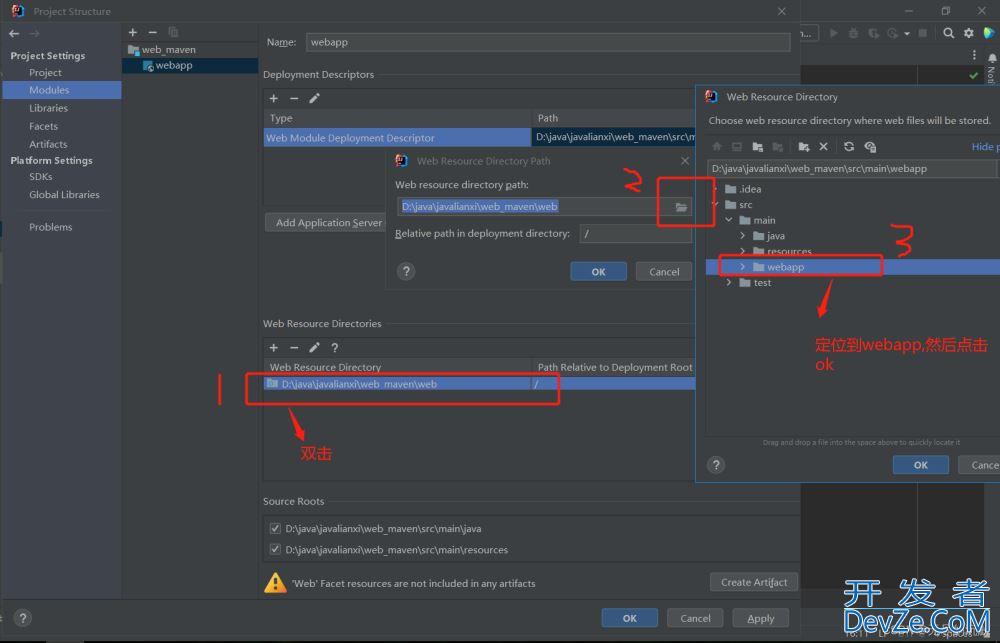Uncheck the src\main\java source root

coord(275,528)
